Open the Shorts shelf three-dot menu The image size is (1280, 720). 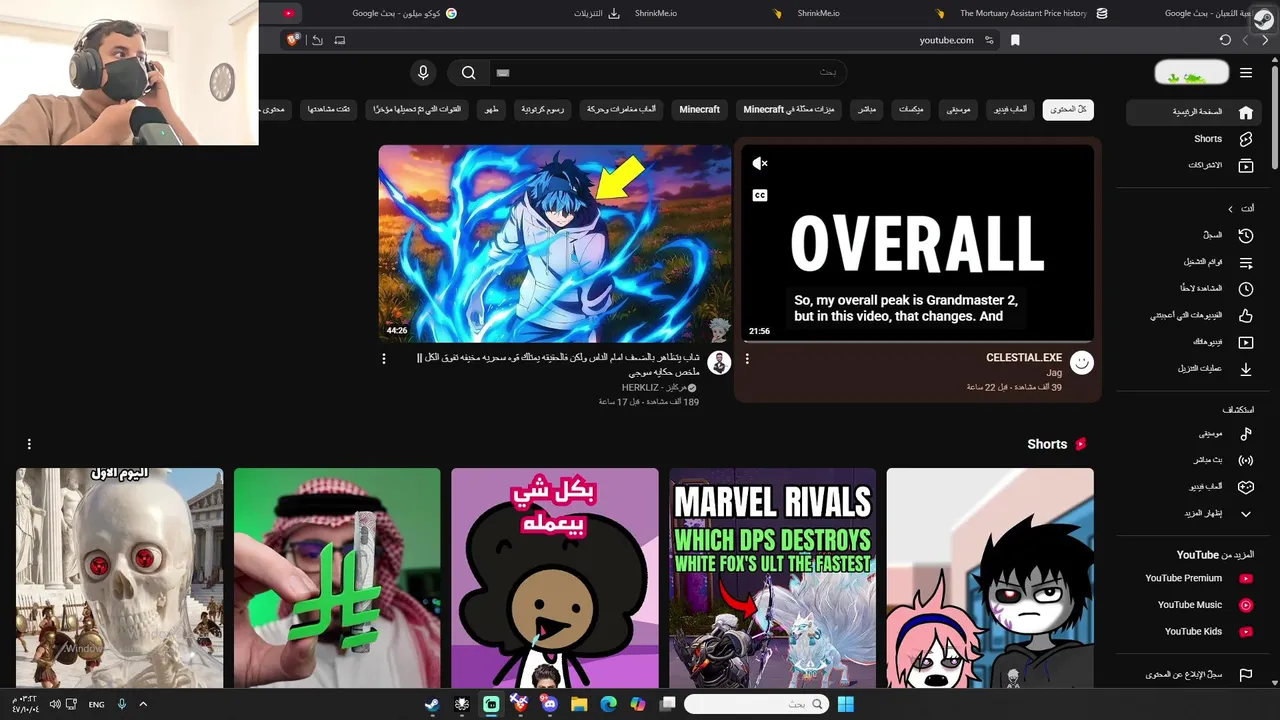[x=29, y=444]
